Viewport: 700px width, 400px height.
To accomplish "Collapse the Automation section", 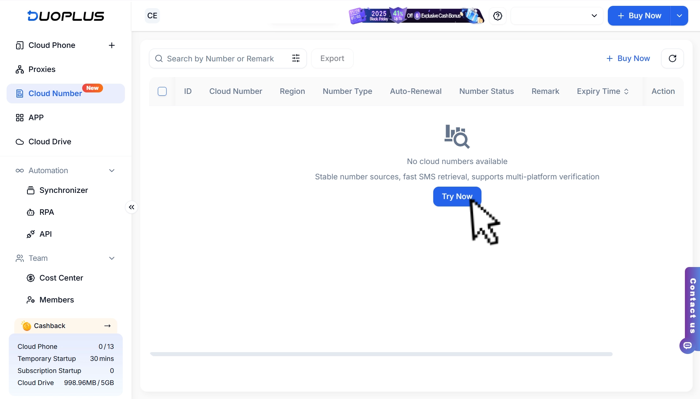I will [111, 171].
